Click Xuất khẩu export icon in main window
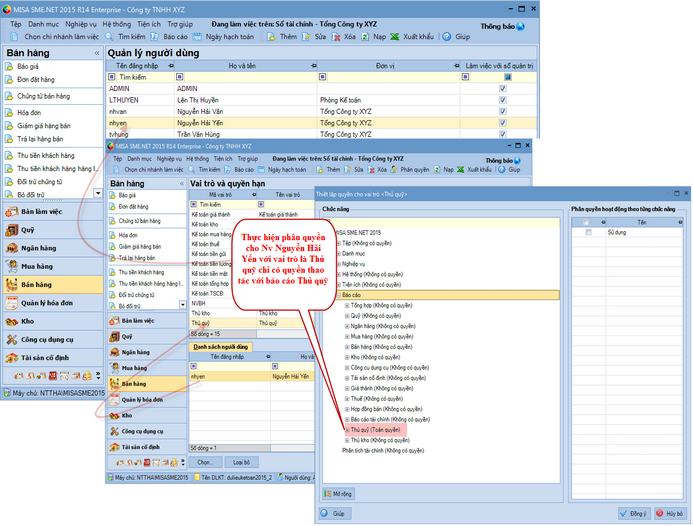Screen dimensions: 693x526 point(395,37)
